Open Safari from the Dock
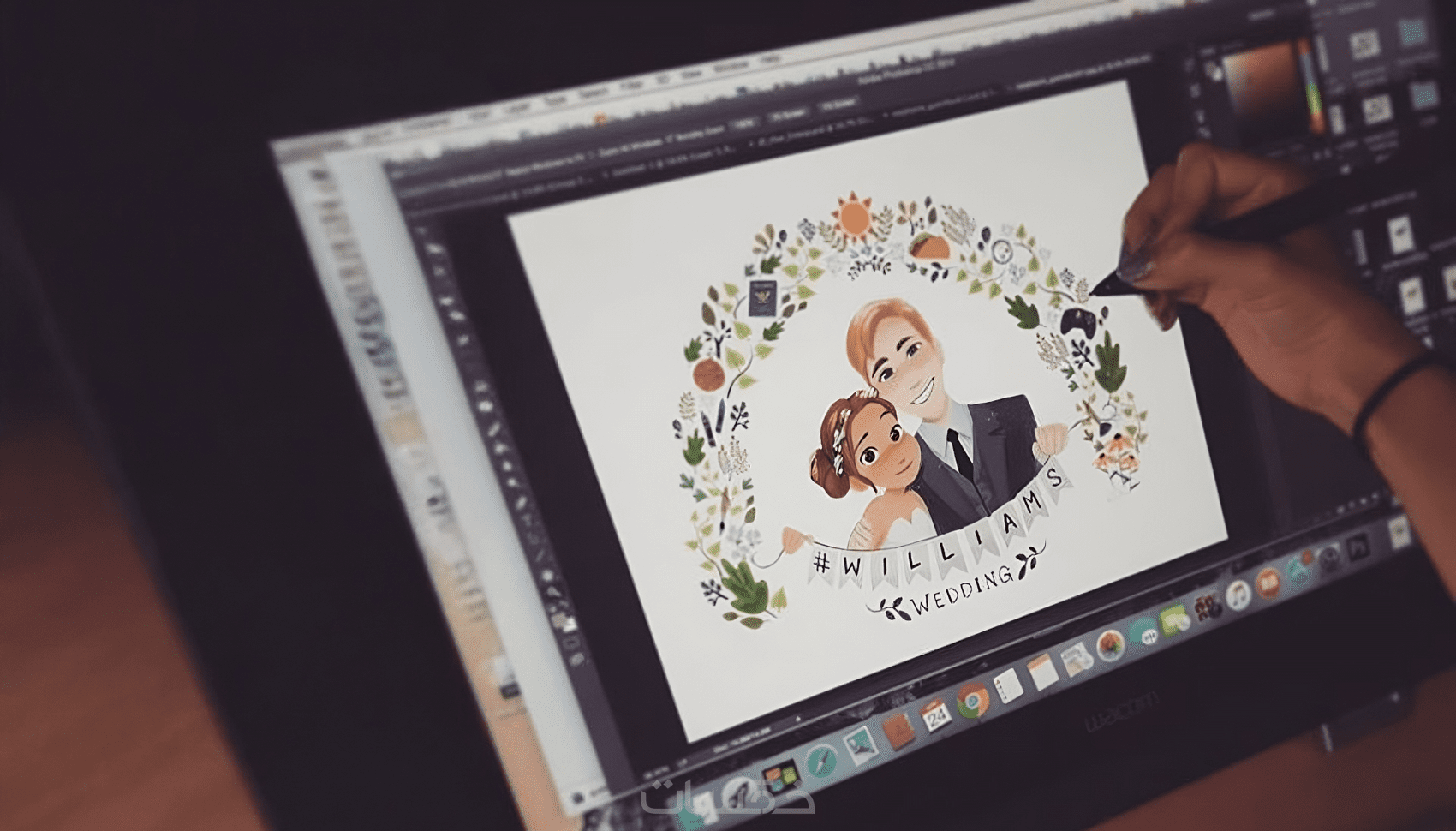This screenshot has width=1456, height=831. pyautogui.click(x=820, y=762)
